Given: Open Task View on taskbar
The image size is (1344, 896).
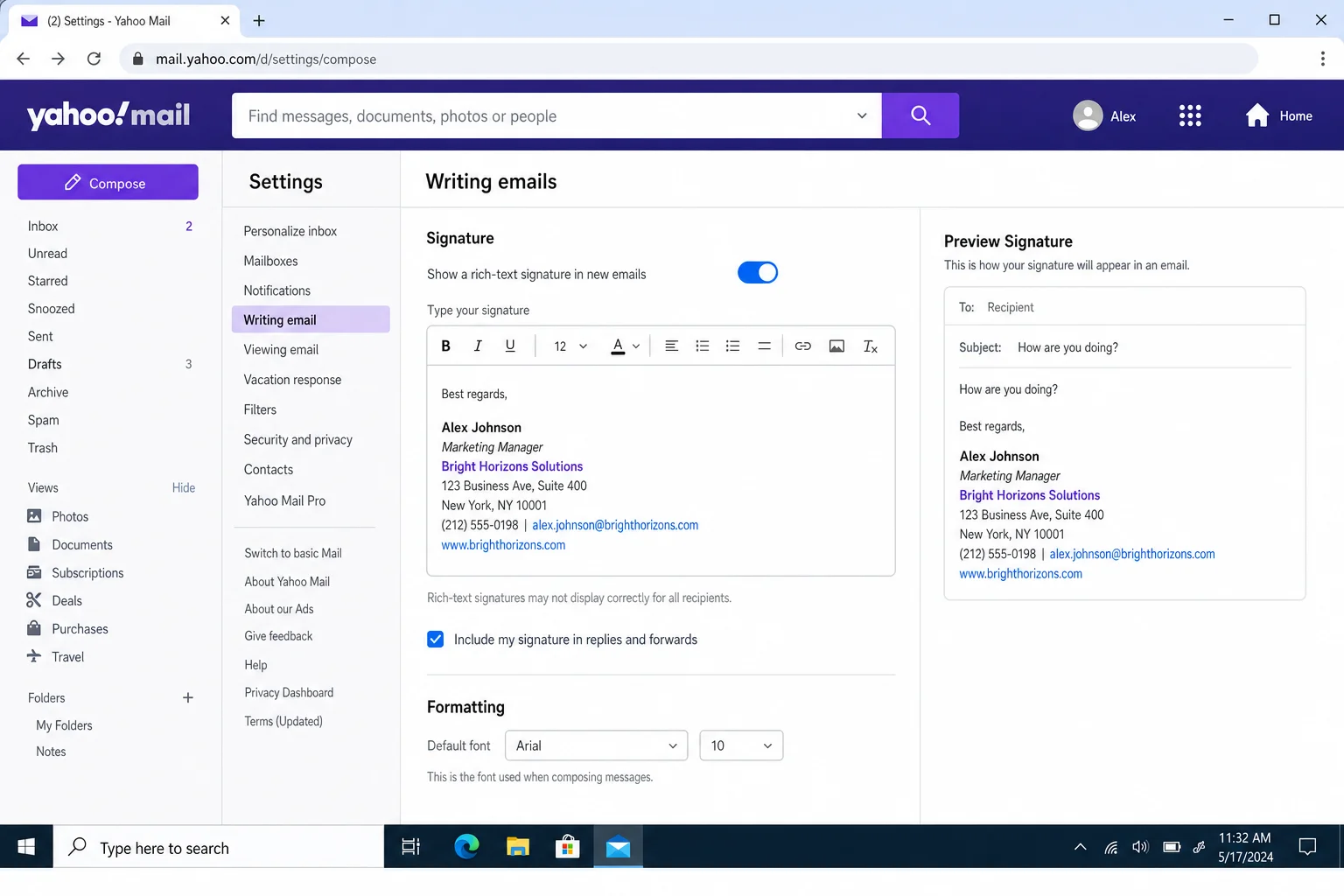Looking at the screenshot, I should click(410, 846).
